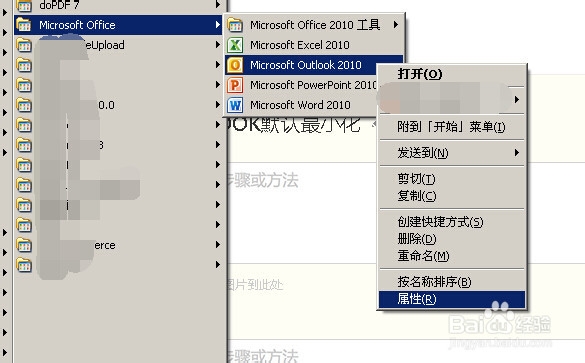Click the doPDF 7 folder icon

click(x=24, y=5)
